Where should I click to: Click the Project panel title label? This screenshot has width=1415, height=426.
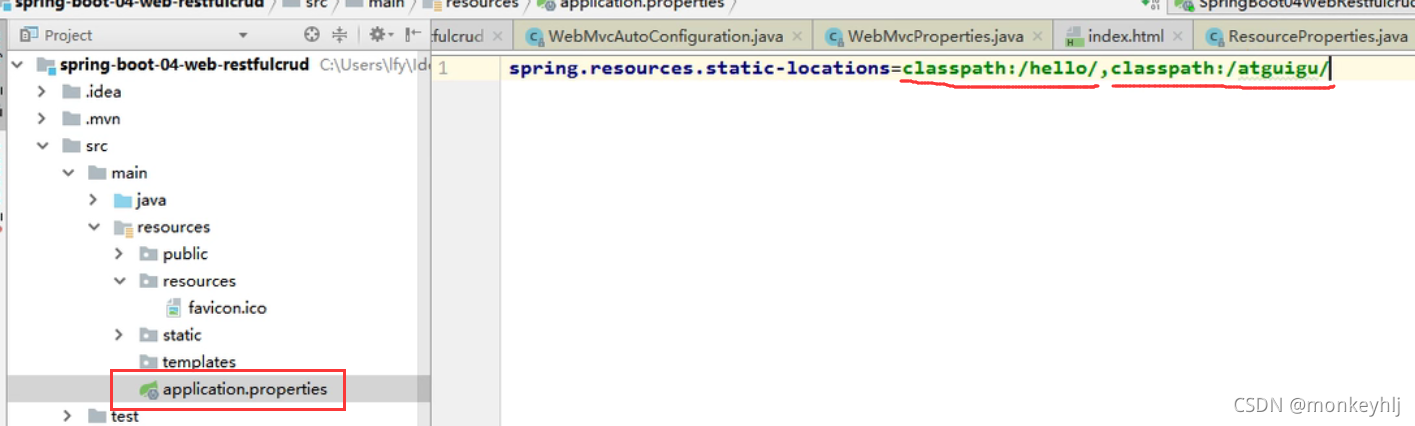[x=68, y=35]
